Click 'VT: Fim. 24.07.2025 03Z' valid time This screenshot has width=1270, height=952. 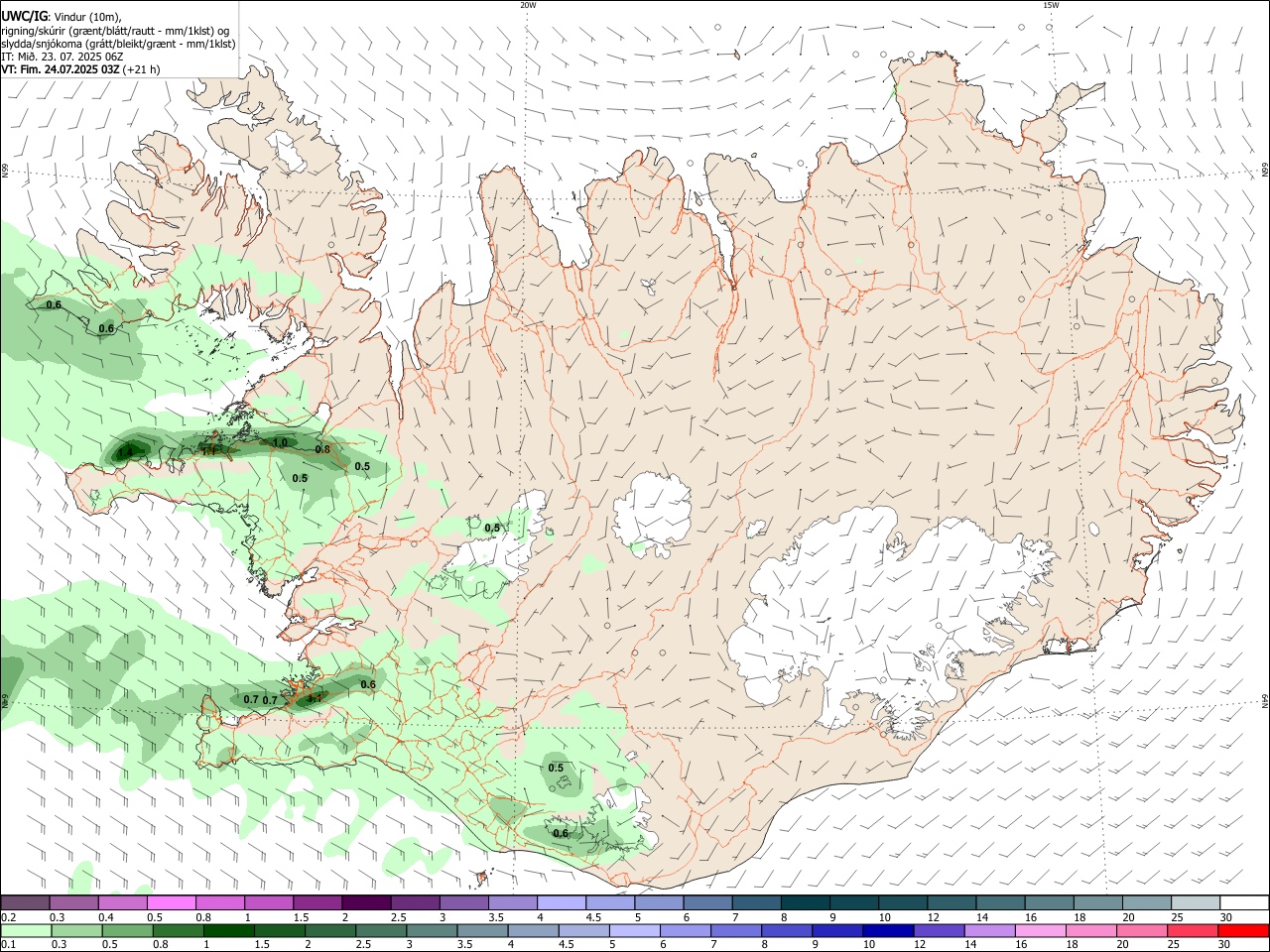tap(61, 69)
